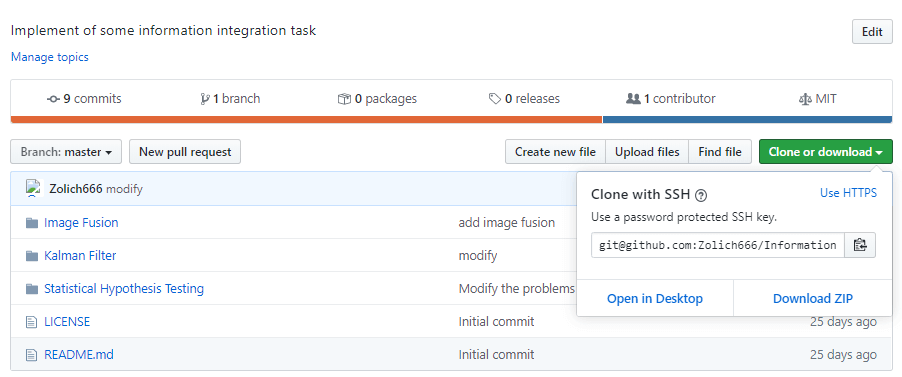Click the repository description text
This screenshot has width=902, height=377.
point(163,31)
